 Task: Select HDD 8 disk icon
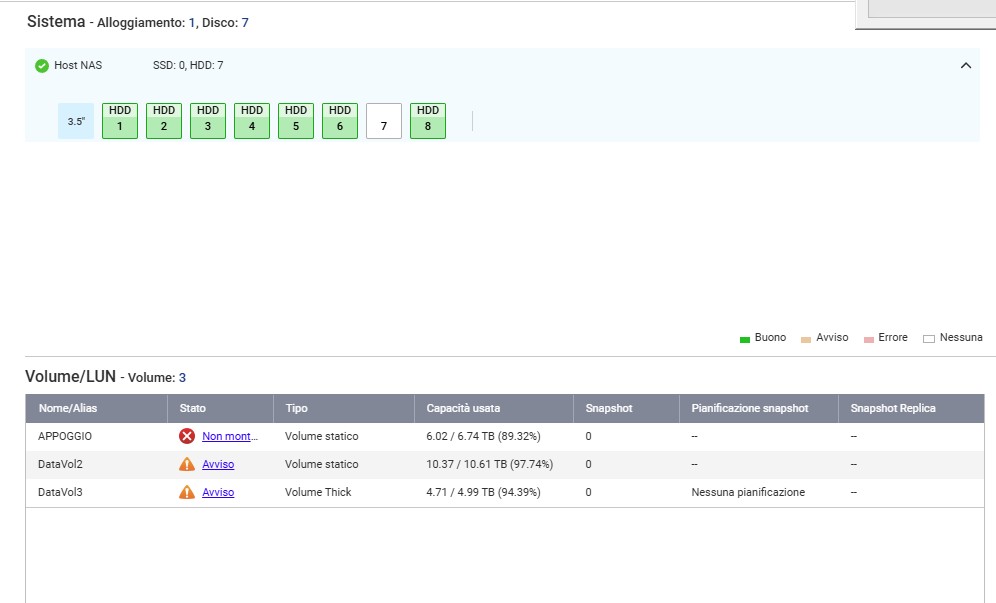point(428,120)
